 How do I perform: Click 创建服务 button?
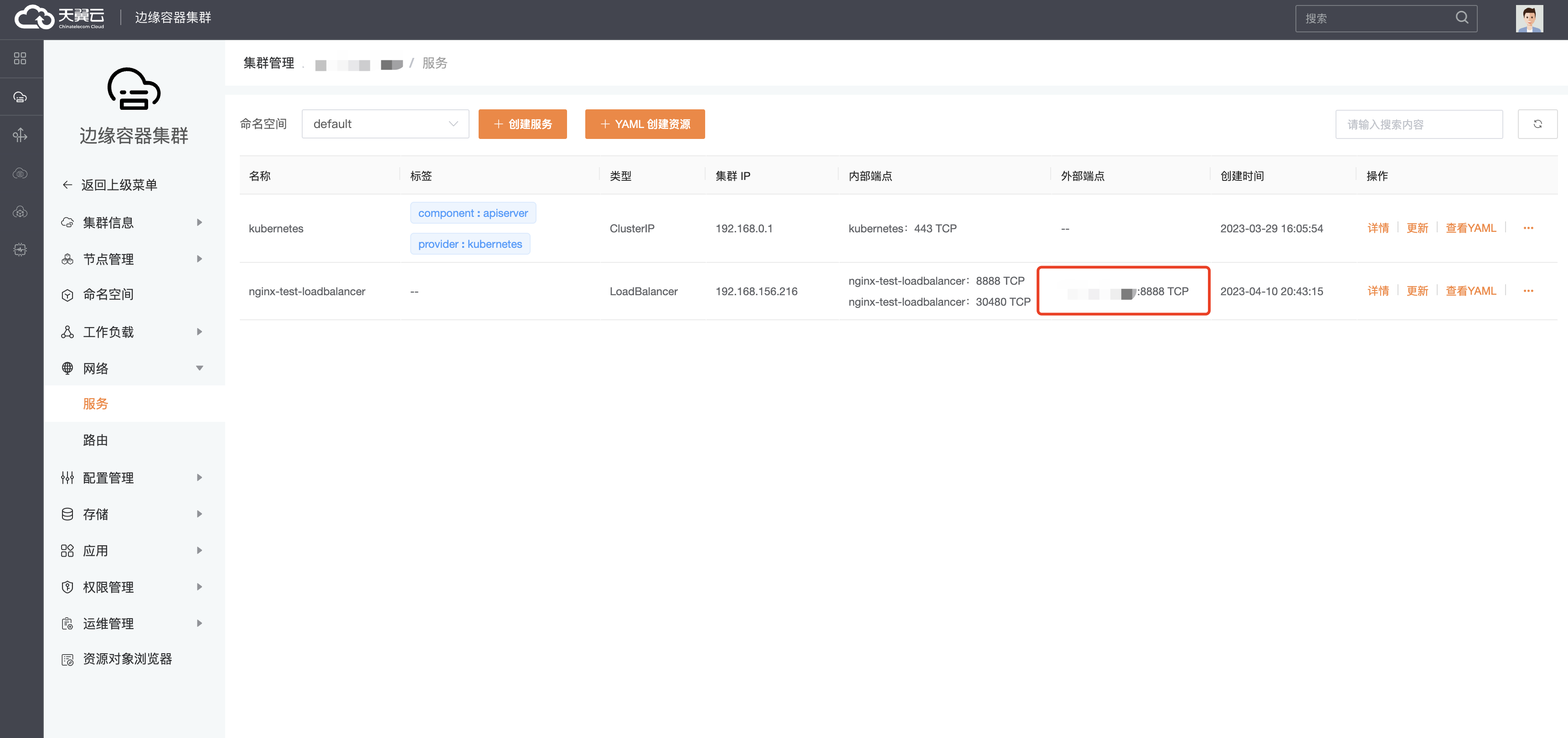(x=522, y=124)
